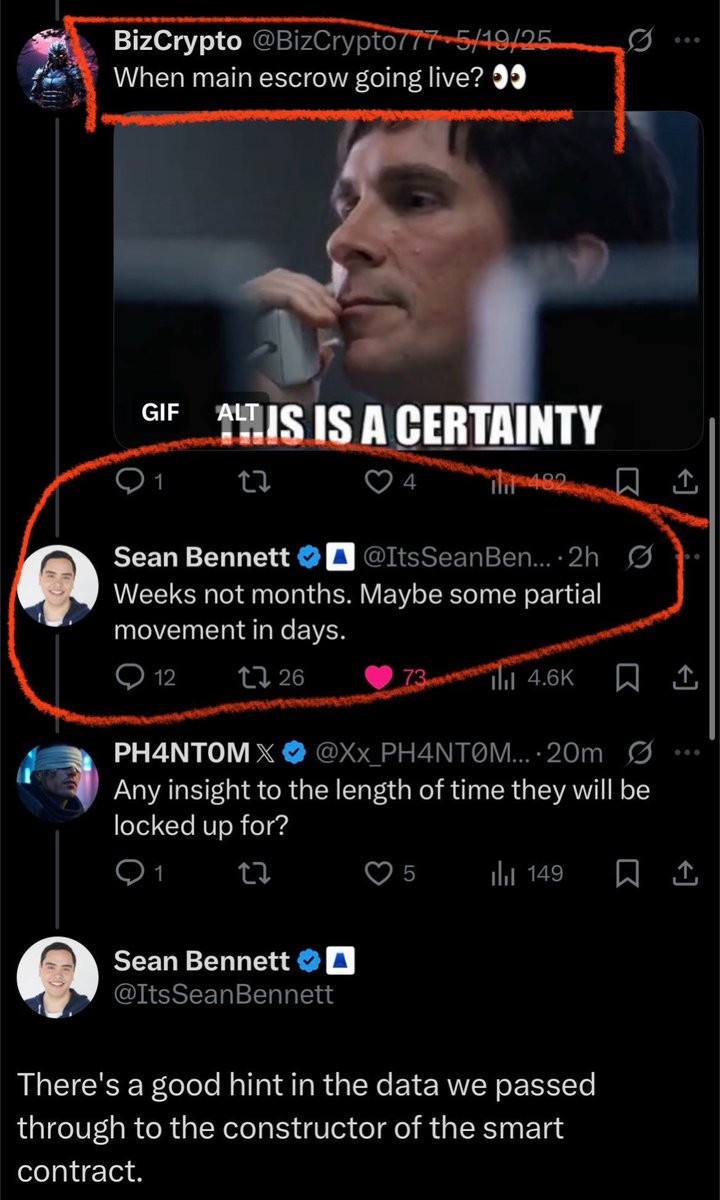This screenshot has width=720, height=1200.
Task: Unlike Sean Bennett's post with 73 likes
Action: click(x=378, y=678)
